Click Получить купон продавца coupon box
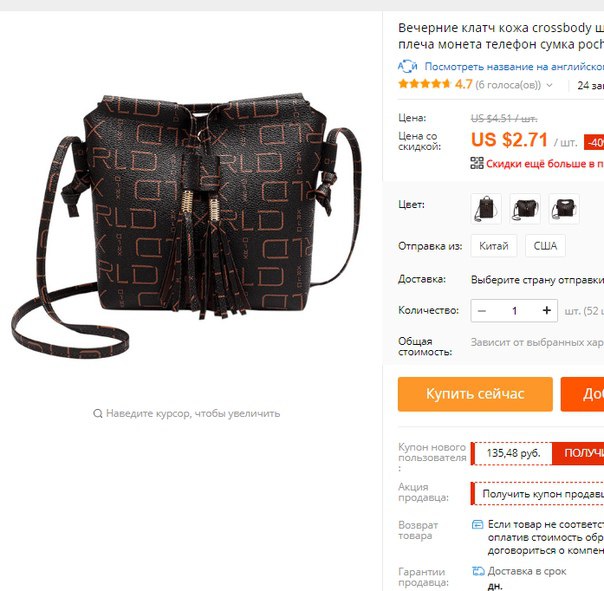The height and width of the screenshot is (591, 604). pyautogui.click(x=537, y=494)
